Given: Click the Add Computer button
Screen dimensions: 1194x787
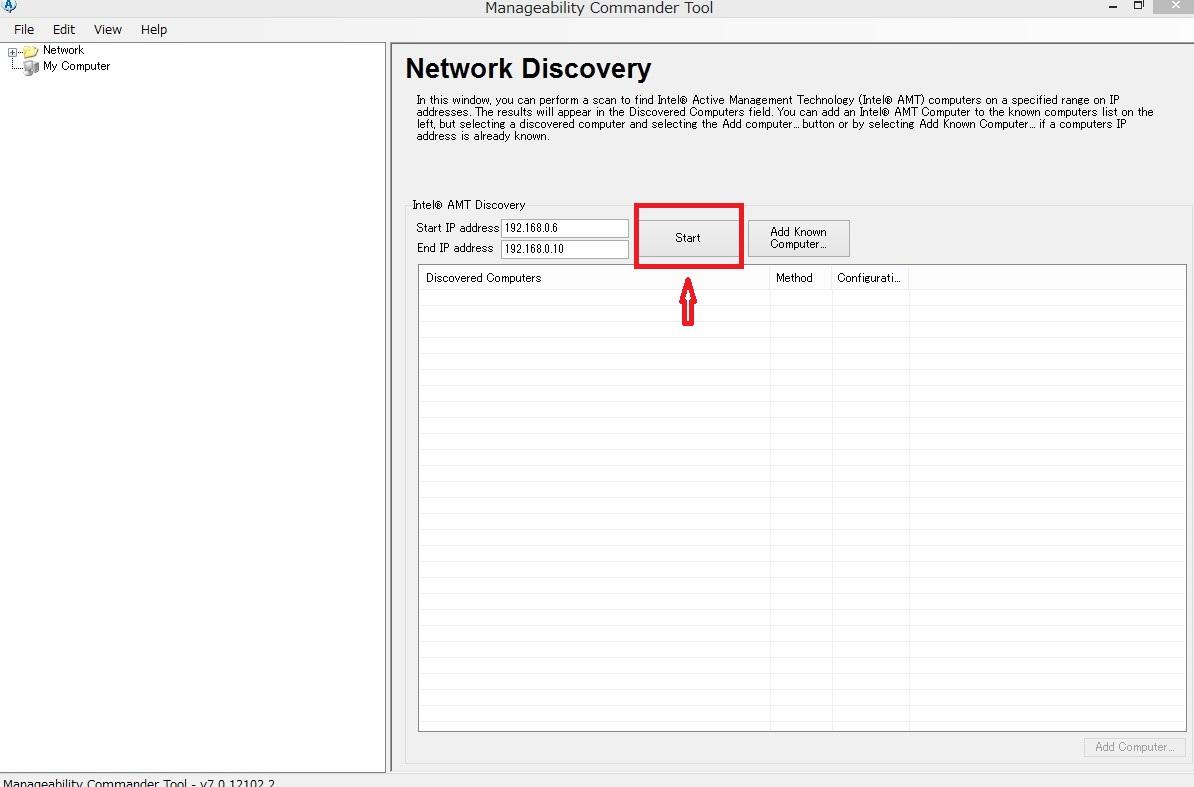Looking at the screenshot, I should (x=1135, y=747).
